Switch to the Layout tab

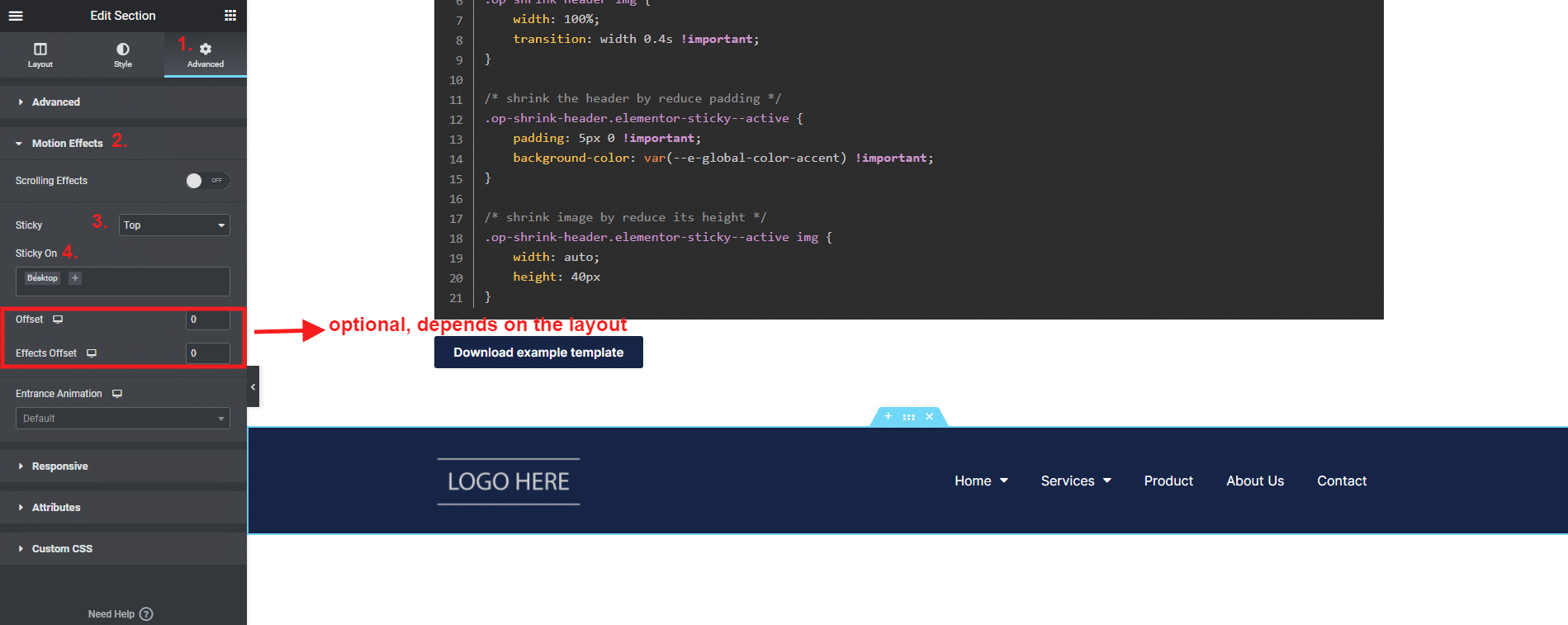pos(40,55)
